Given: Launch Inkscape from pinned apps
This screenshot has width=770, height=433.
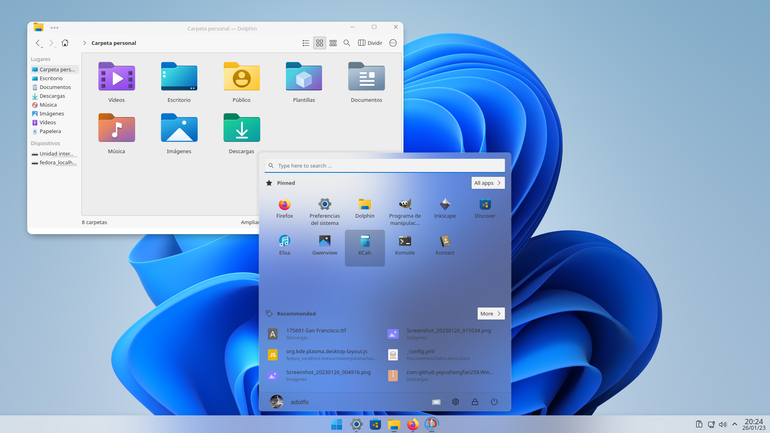Looking at the screenshot, I should [x=445, y=209].
